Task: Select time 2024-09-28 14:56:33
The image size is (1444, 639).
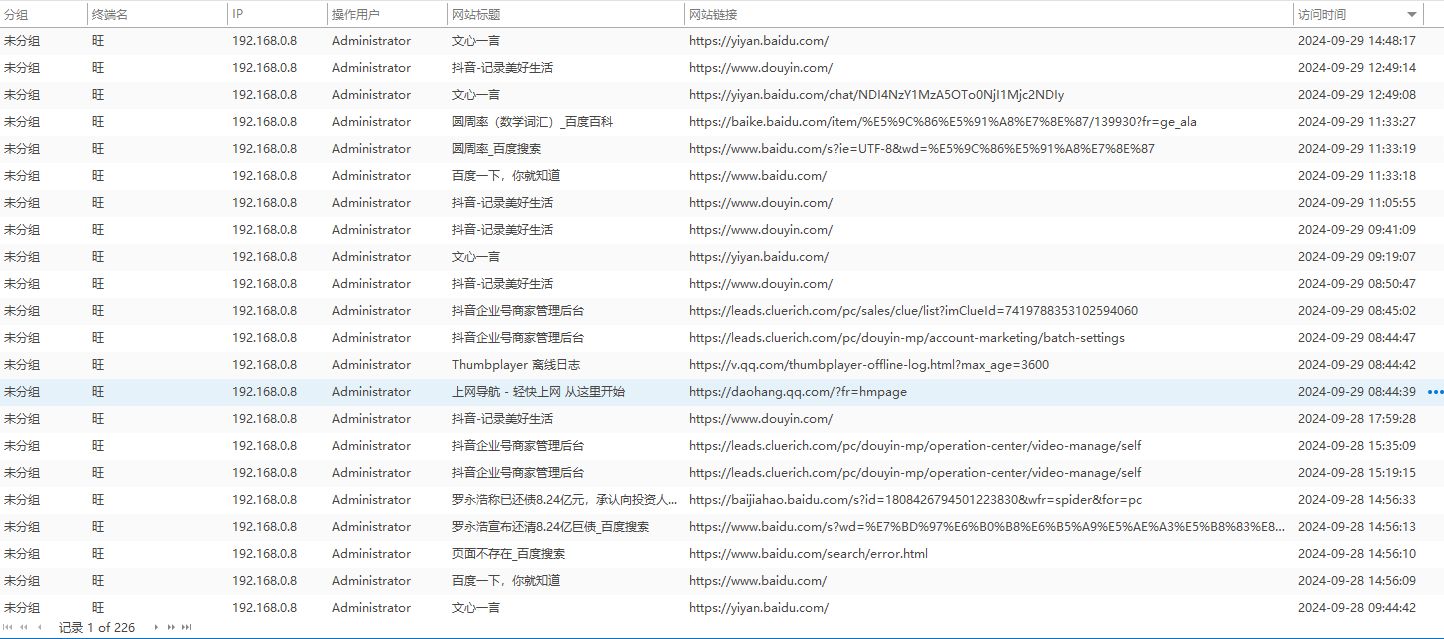Action: tap(1357, 500)
